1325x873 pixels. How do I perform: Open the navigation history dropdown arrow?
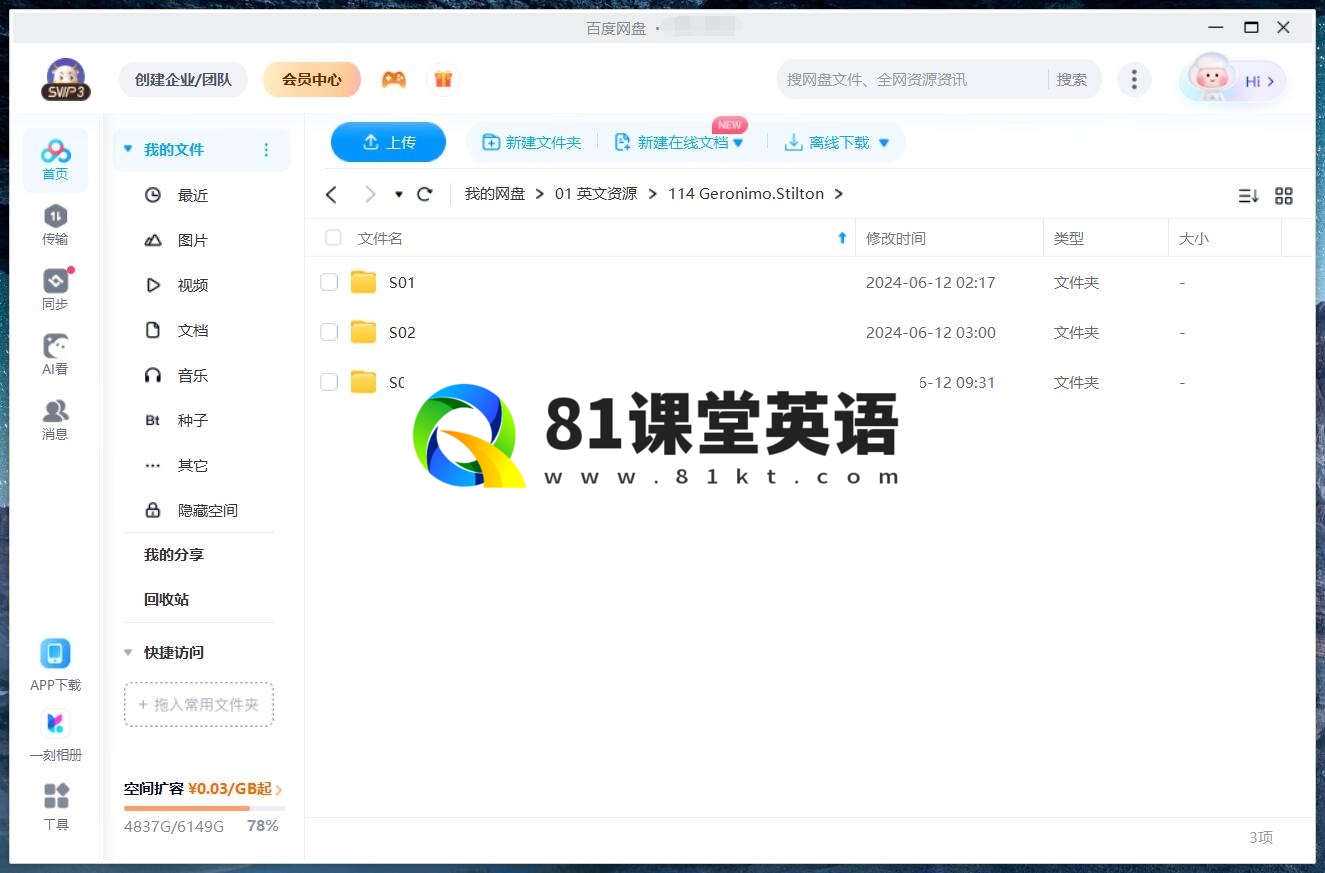click(x=399, y=194)
